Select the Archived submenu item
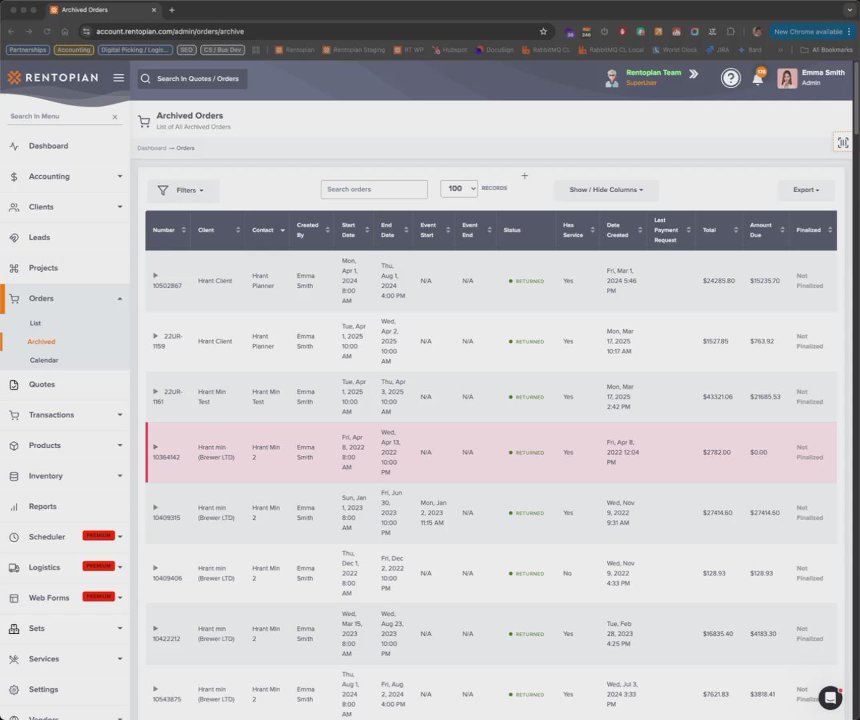This screenshot has height=720, width=860. pos(41,342)
